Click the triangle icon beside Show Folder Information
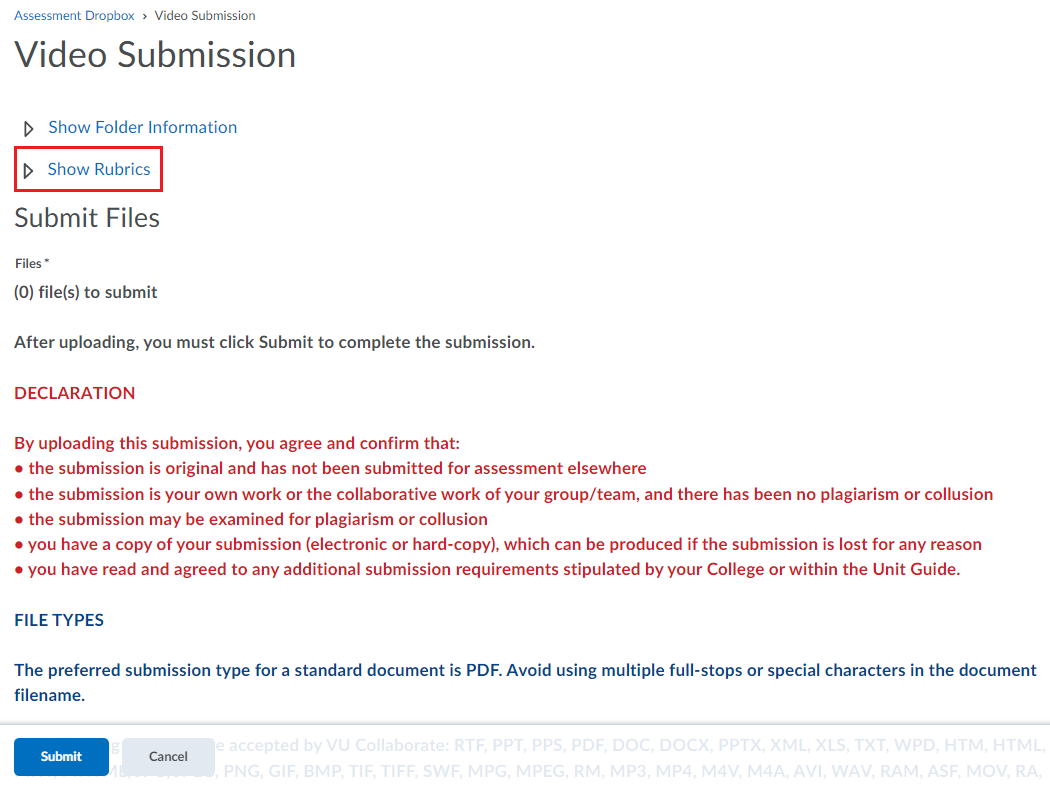 pos(28,128)
